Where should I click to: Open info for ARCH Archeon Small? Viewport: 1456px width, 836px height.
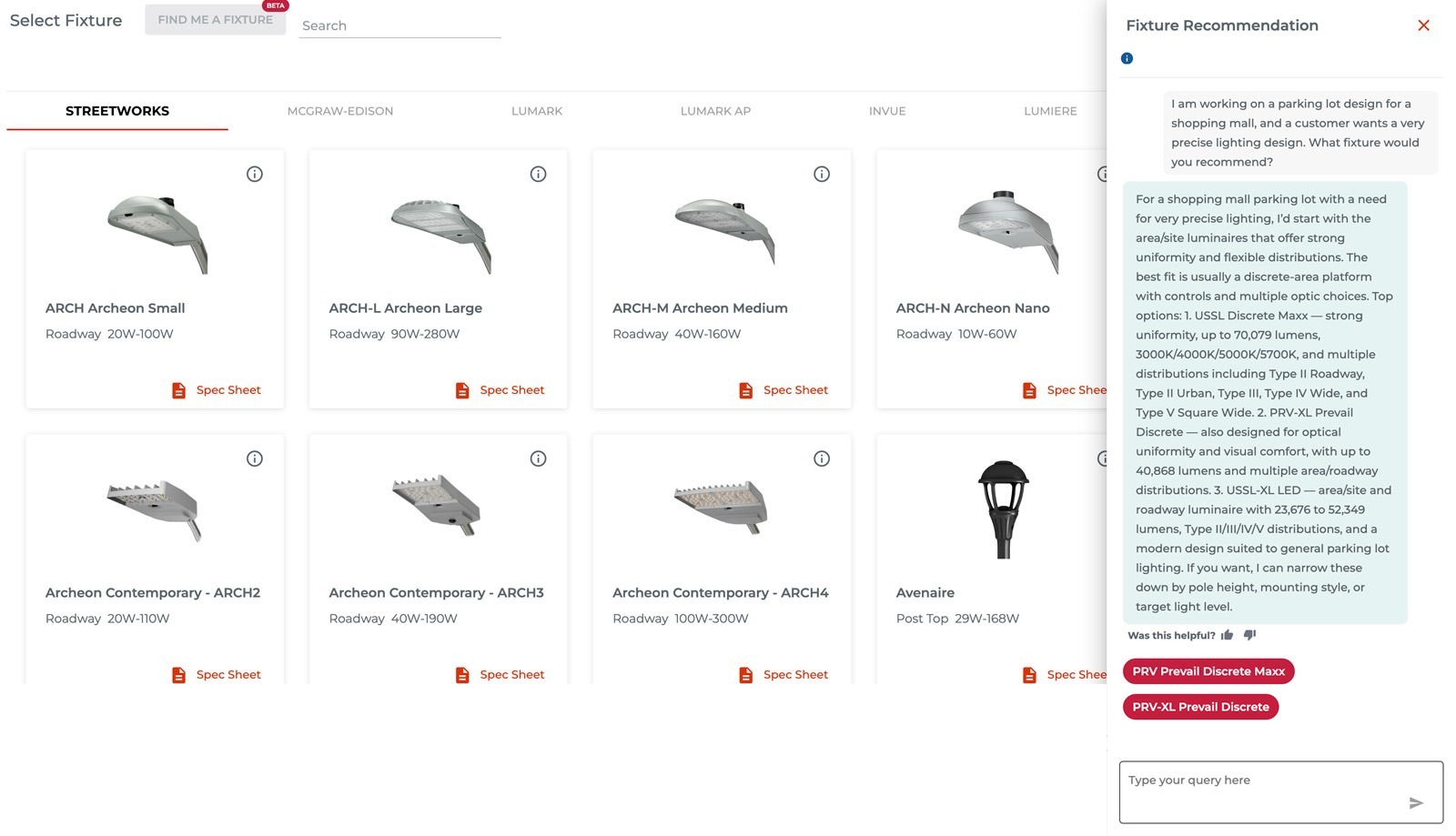click(255, 174)
